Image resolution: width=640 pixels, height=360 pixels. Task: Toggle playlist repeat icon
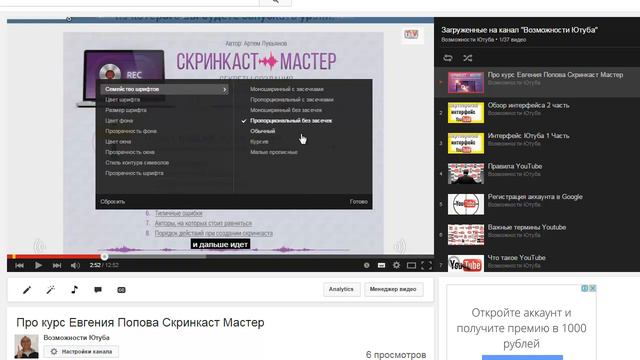click(x=448, y=58)
